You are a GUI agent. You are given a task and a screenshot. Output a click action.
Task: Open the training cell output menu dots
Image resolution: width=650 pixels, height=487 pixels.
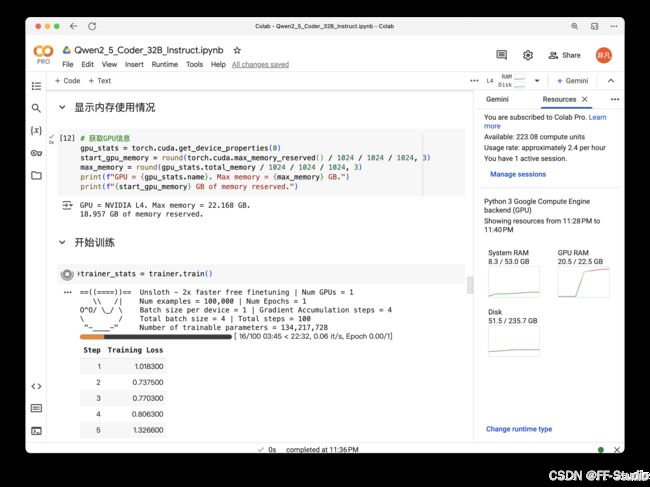68,292
